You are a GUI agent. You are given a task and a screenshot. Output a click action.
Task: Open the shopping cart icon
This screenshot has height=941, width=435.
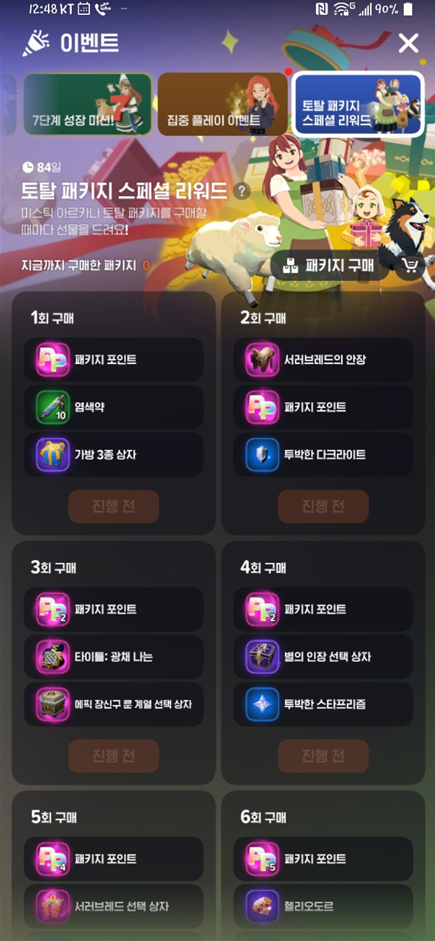[412, 265]
